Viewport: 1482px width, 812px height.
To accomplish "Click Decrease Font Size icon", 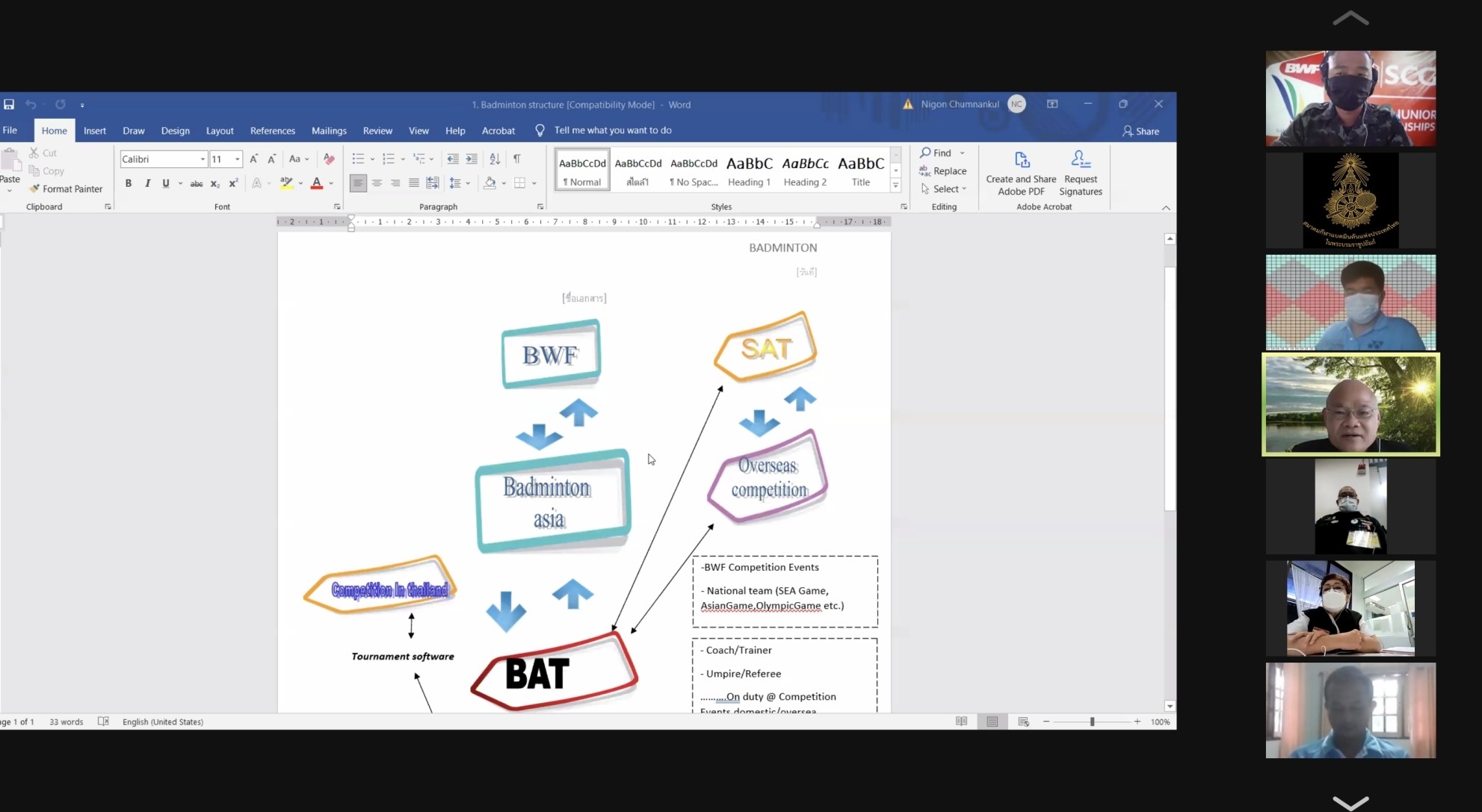I will coord(272,158).
